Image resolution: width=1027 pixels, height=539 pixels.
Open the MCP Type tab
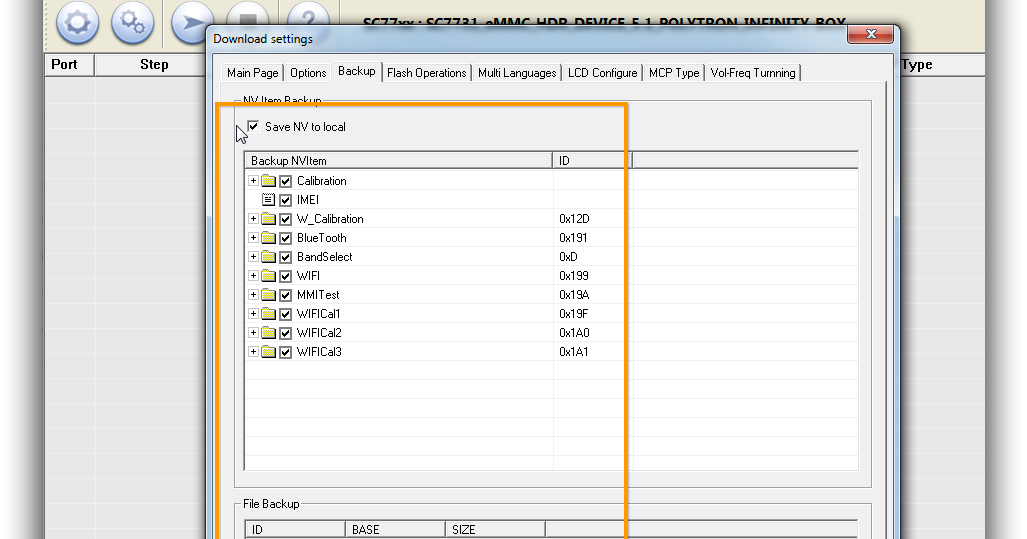[x=674, y=73]
